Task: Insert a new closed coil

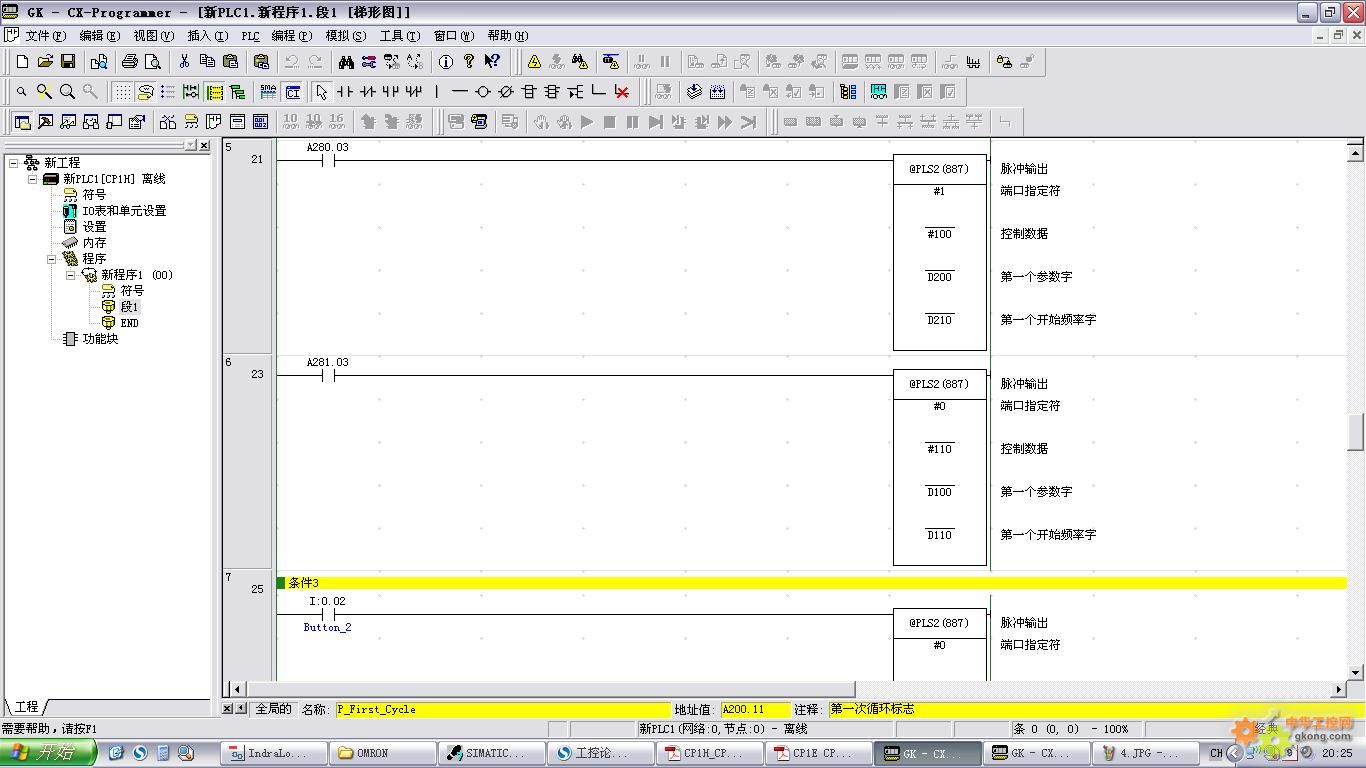Action: pos(505,92)
